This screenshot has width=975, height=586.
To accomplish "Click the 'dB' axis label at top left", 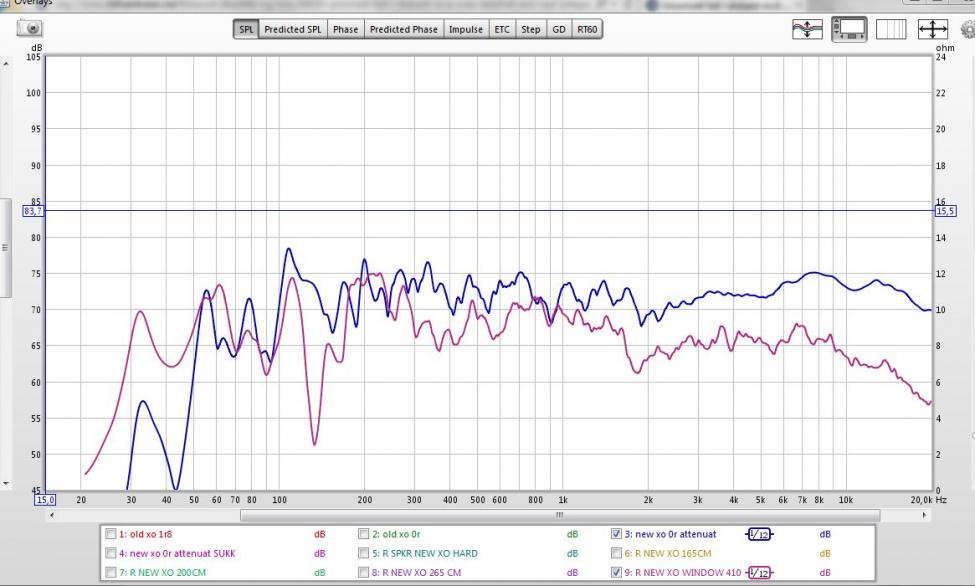I will 37,48.
